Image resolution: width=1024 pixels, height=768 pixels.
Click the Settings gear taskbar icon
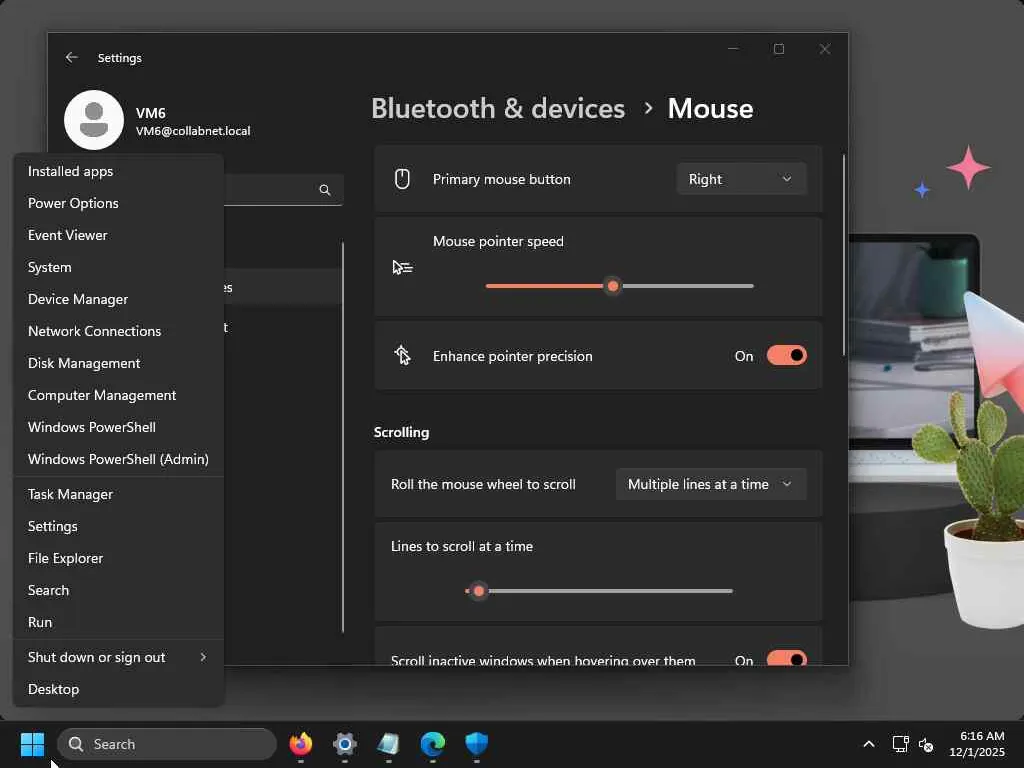pyautogui.click(x=345, y=744)
